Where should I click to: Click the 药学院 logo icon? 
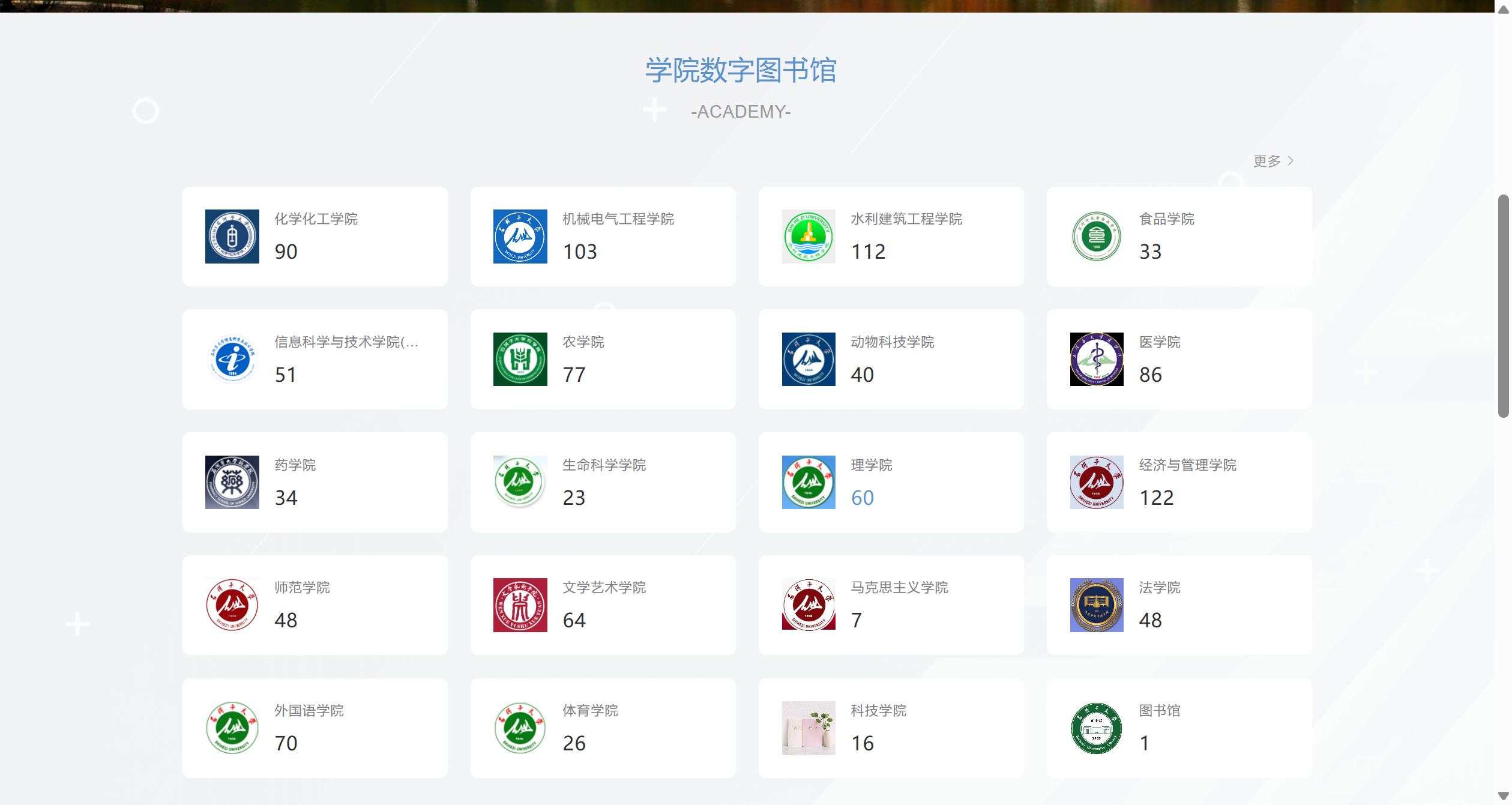coord(232,482)
